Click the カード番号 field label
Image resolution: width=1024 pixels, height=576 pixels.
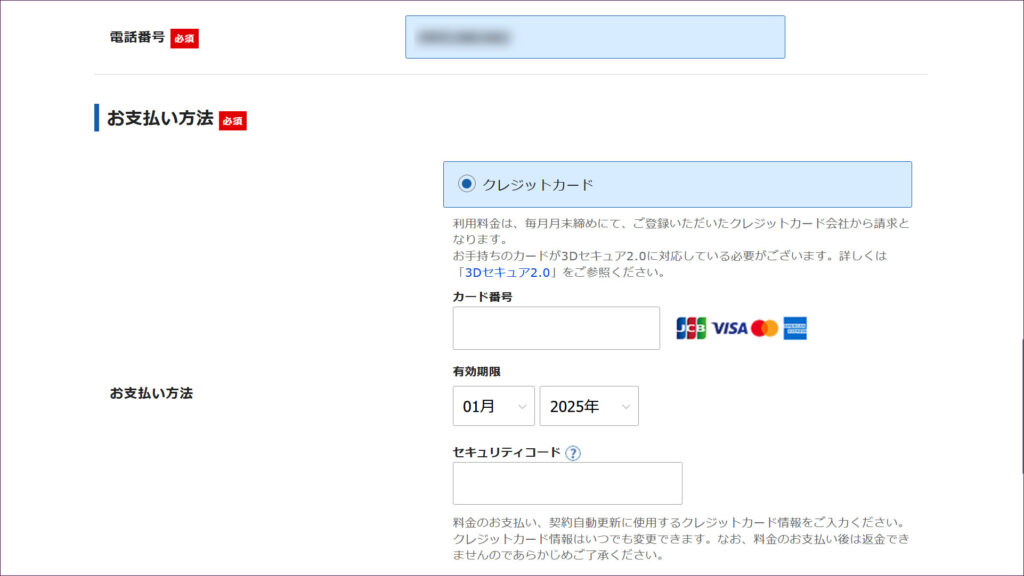tap(483, 297)
